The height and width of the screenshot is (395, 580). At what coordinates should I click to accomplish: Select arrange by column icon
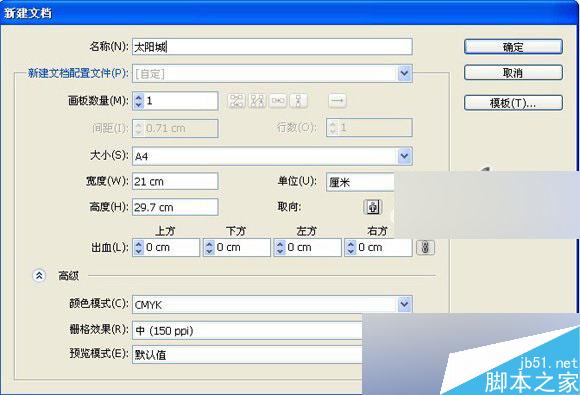pos(299,101)
